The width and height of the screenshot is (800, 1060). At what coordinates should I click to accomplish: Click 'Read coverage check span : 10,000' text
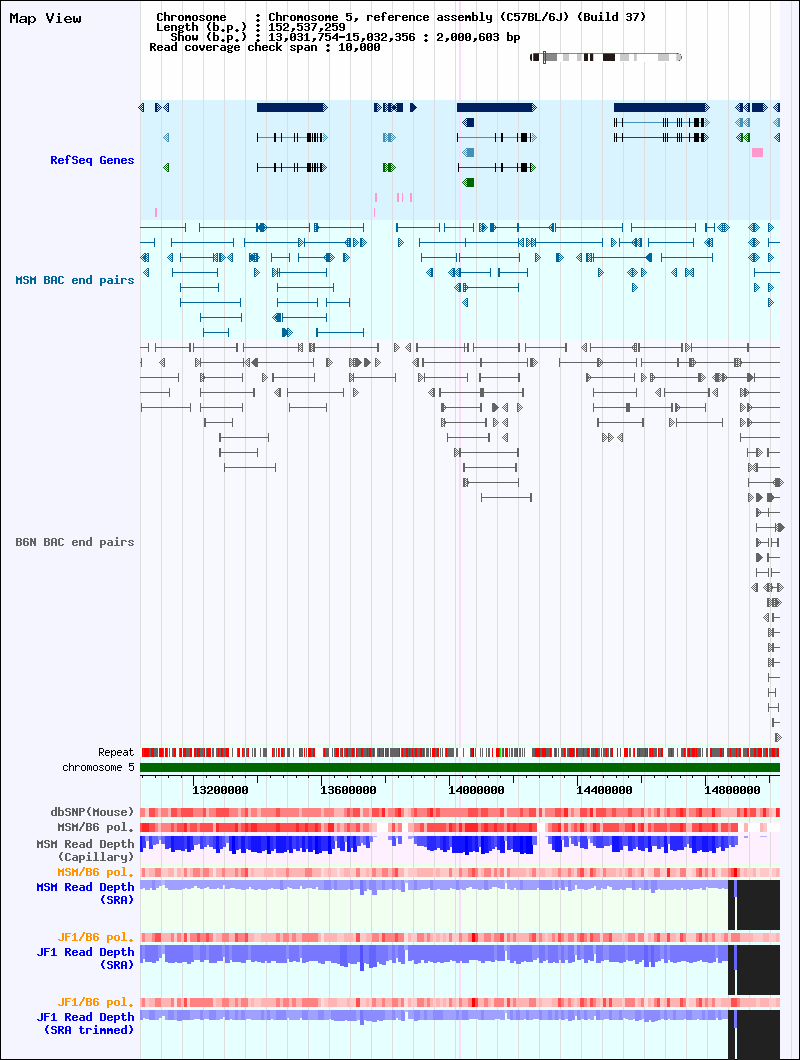[264, 47]
